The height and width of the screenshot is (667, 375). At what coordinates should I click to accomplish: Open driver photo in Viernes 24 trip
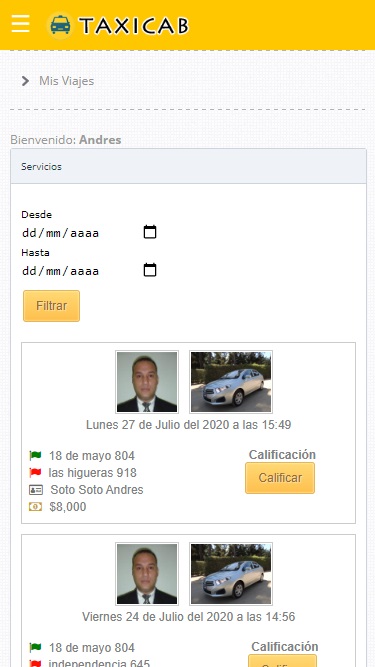(x=147, y=574)
